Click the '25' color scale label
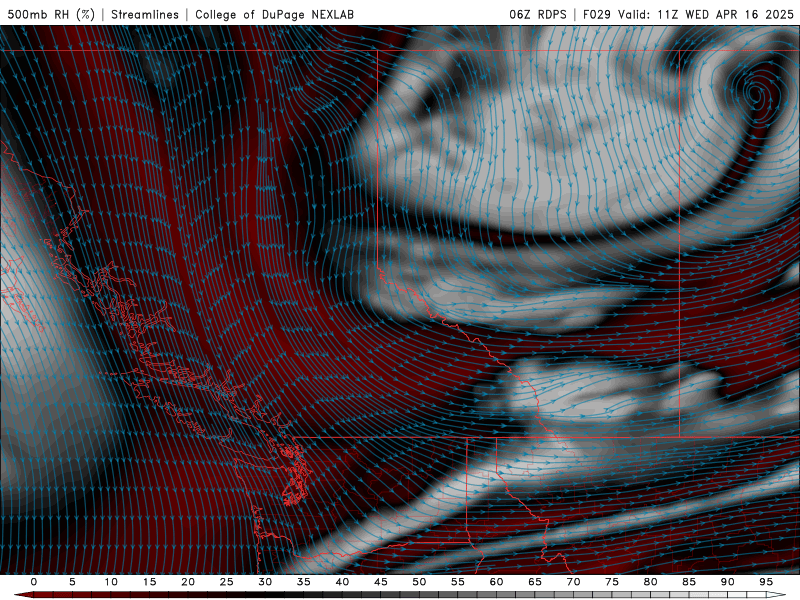 227,582
